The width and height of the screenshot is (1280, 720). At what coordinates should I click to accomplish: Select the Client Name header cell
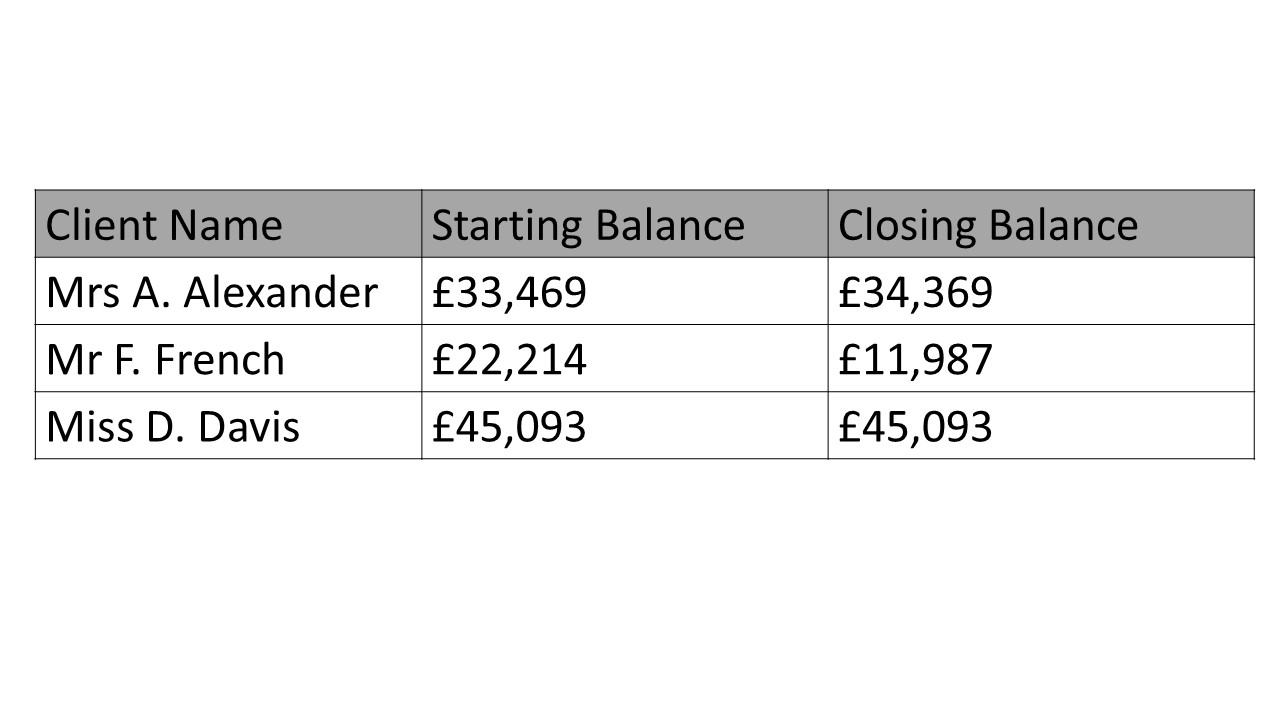[228, 223]
